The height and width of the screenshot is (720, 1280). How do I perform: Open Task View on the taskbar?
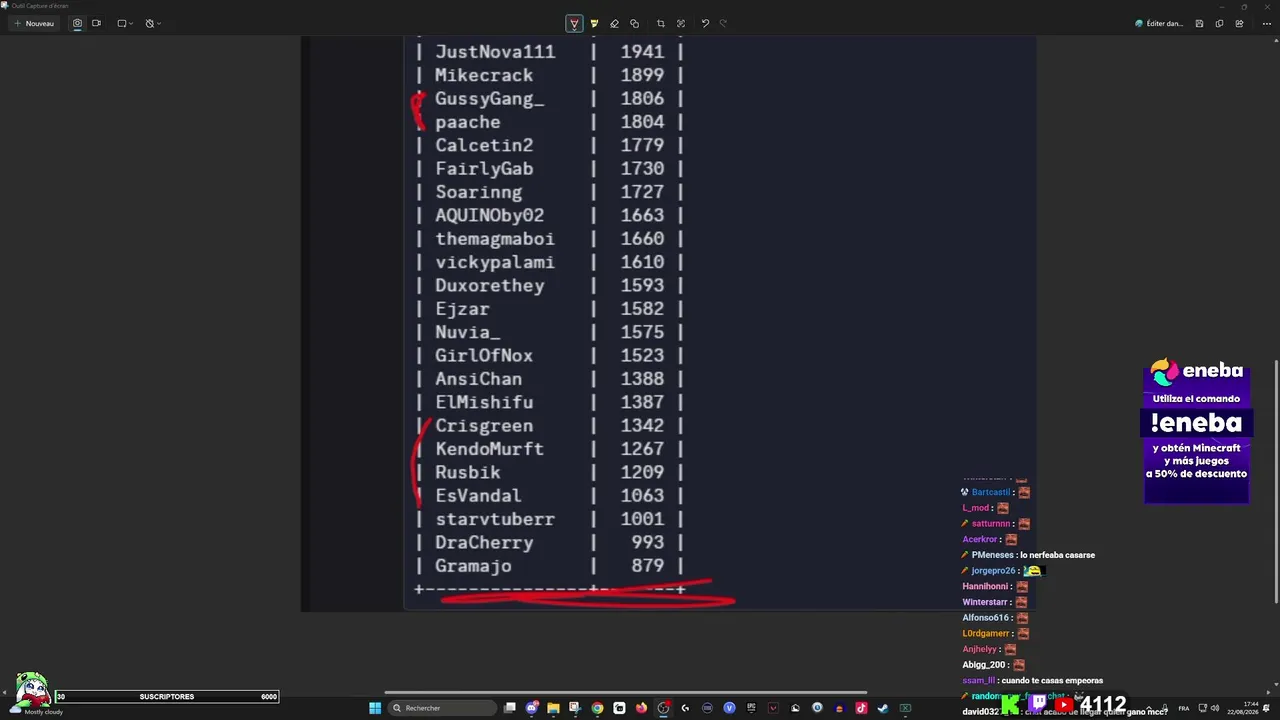(x=510, y=708)
